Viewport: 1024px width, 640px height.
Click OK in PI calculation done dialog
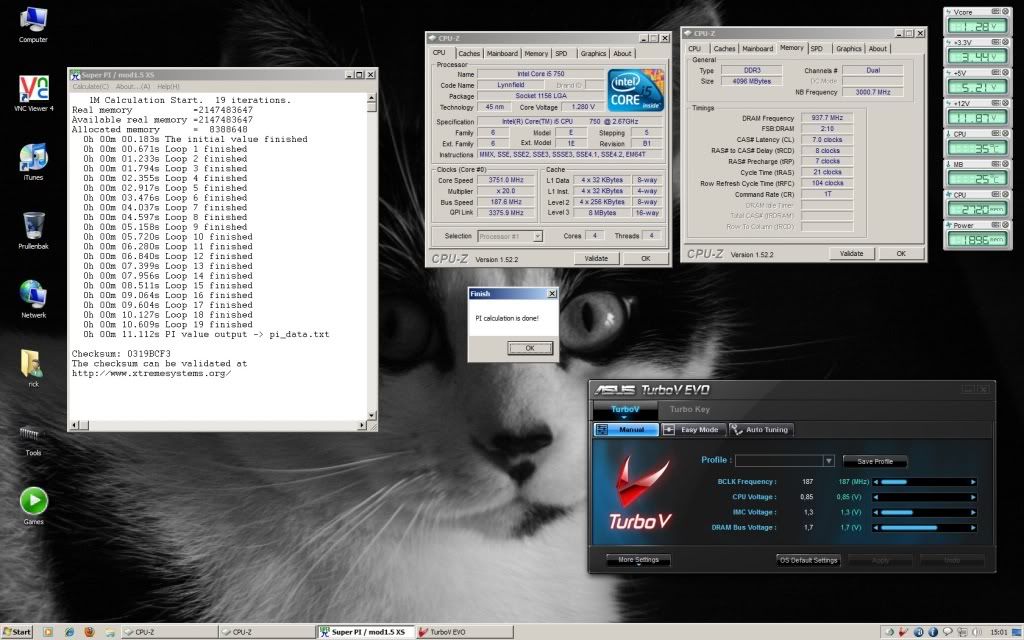pyautogui.click(x=529, y=348)
